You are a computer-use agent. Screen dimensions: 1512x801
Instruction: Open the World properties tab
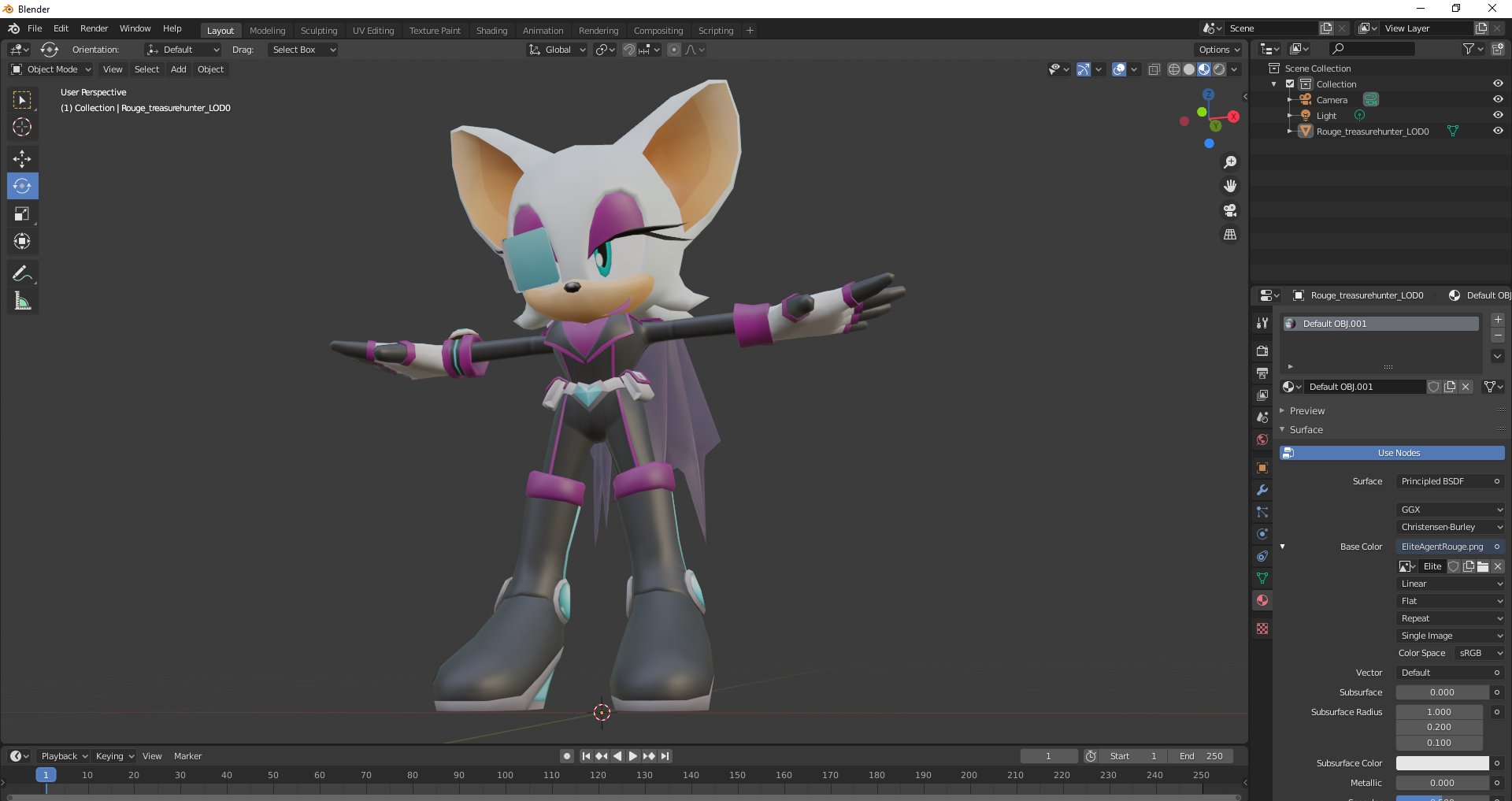pyautogui.click(x=1262, y=439)
